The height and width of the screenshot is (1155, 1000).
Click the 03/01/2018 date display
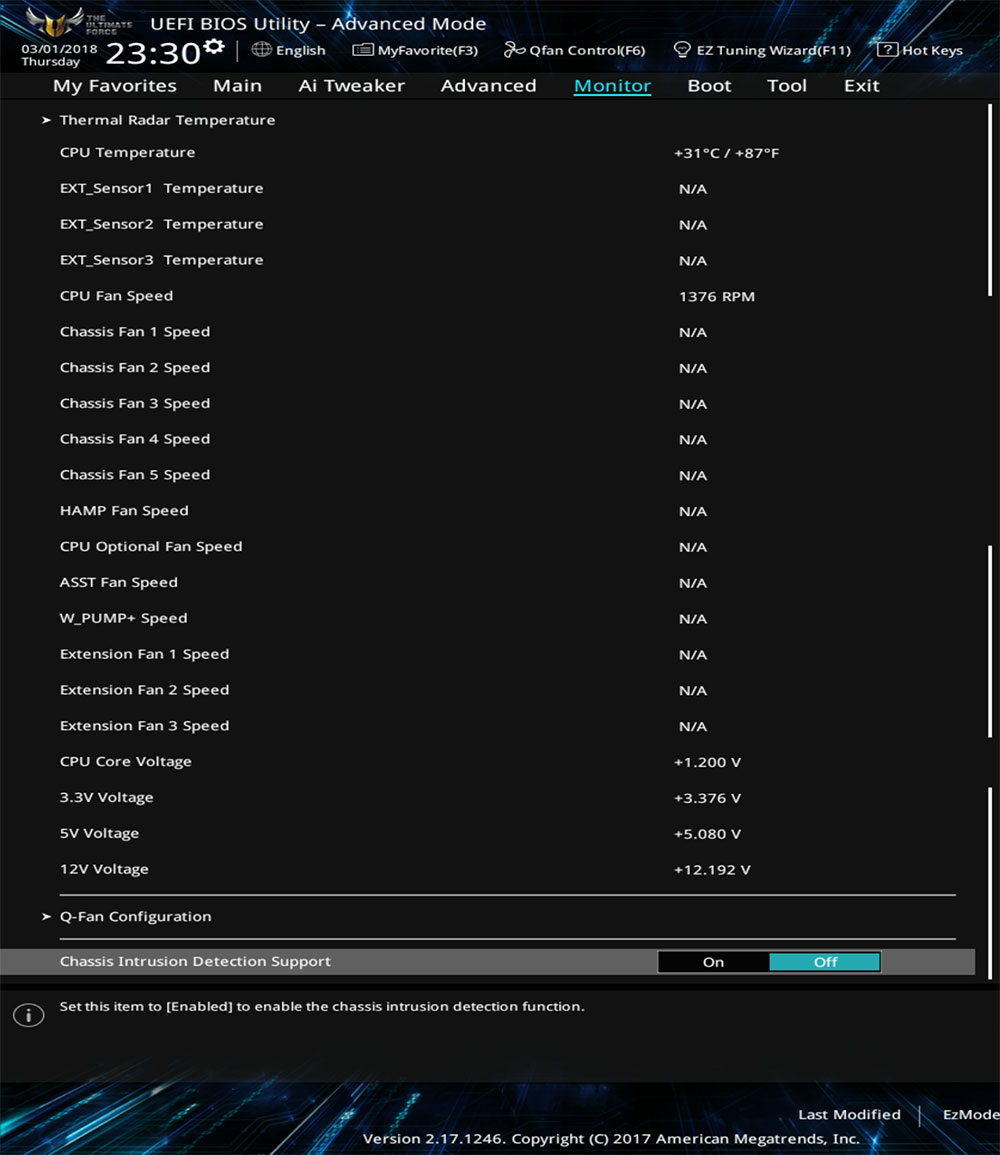[x=59, y=49]
